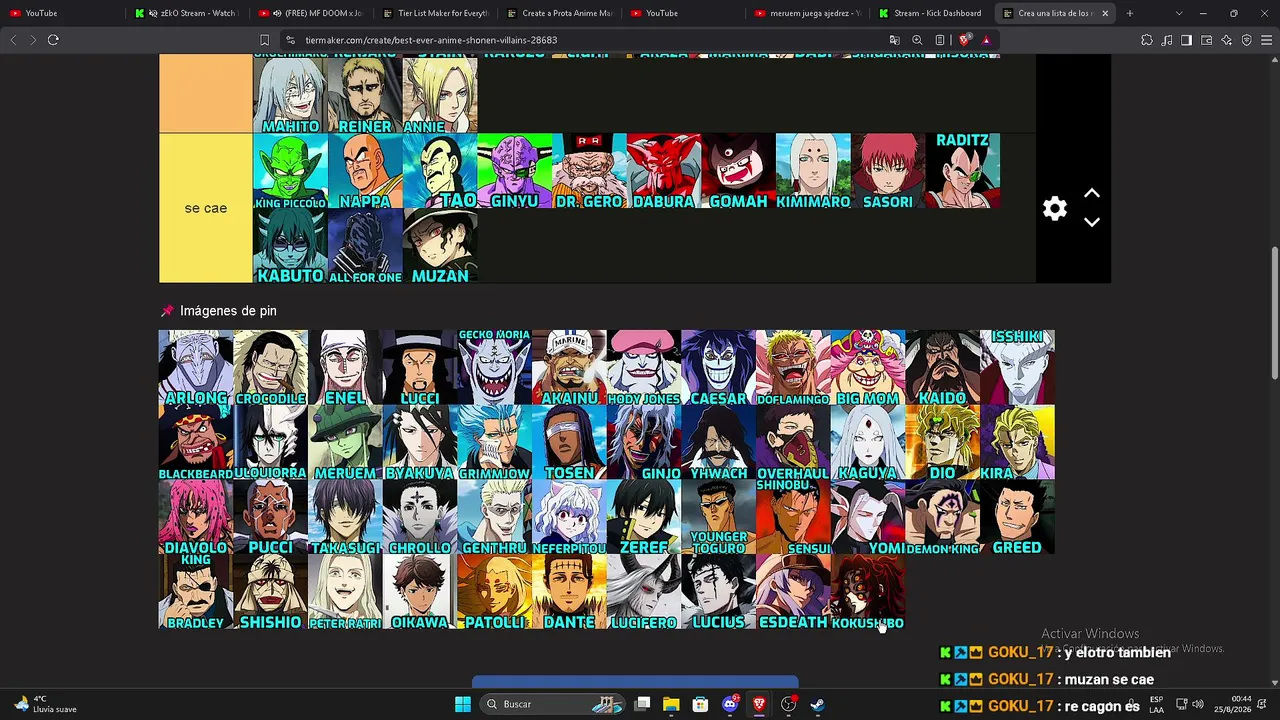This screenshot has height=720, width=1280.
Task: Open the tier row settings gear
Action: (x=1055, y=208)
